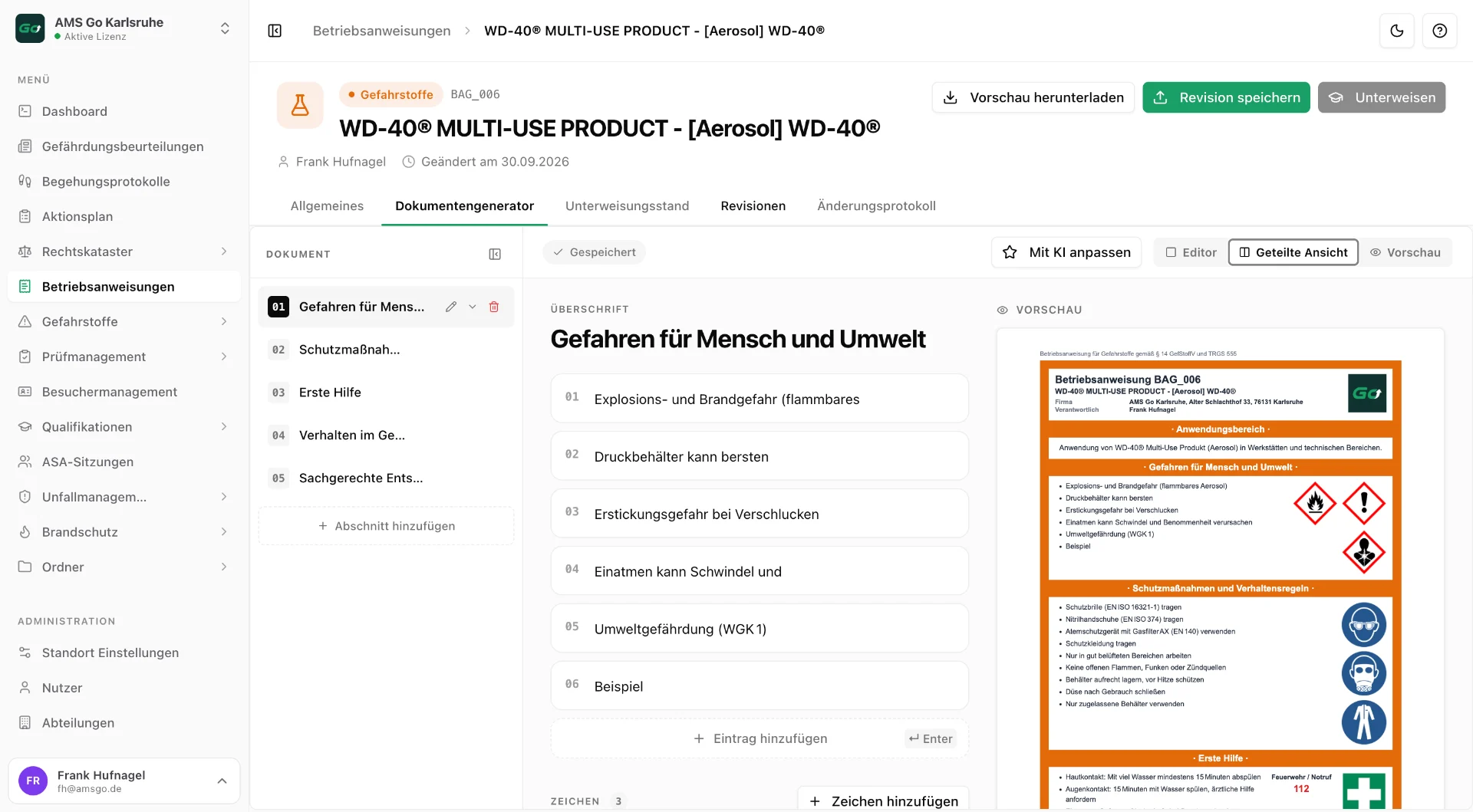The width and height of the screenshot is (1473, 812).
Task: Open Änderungsprotokoll tab
Action: 876,205
